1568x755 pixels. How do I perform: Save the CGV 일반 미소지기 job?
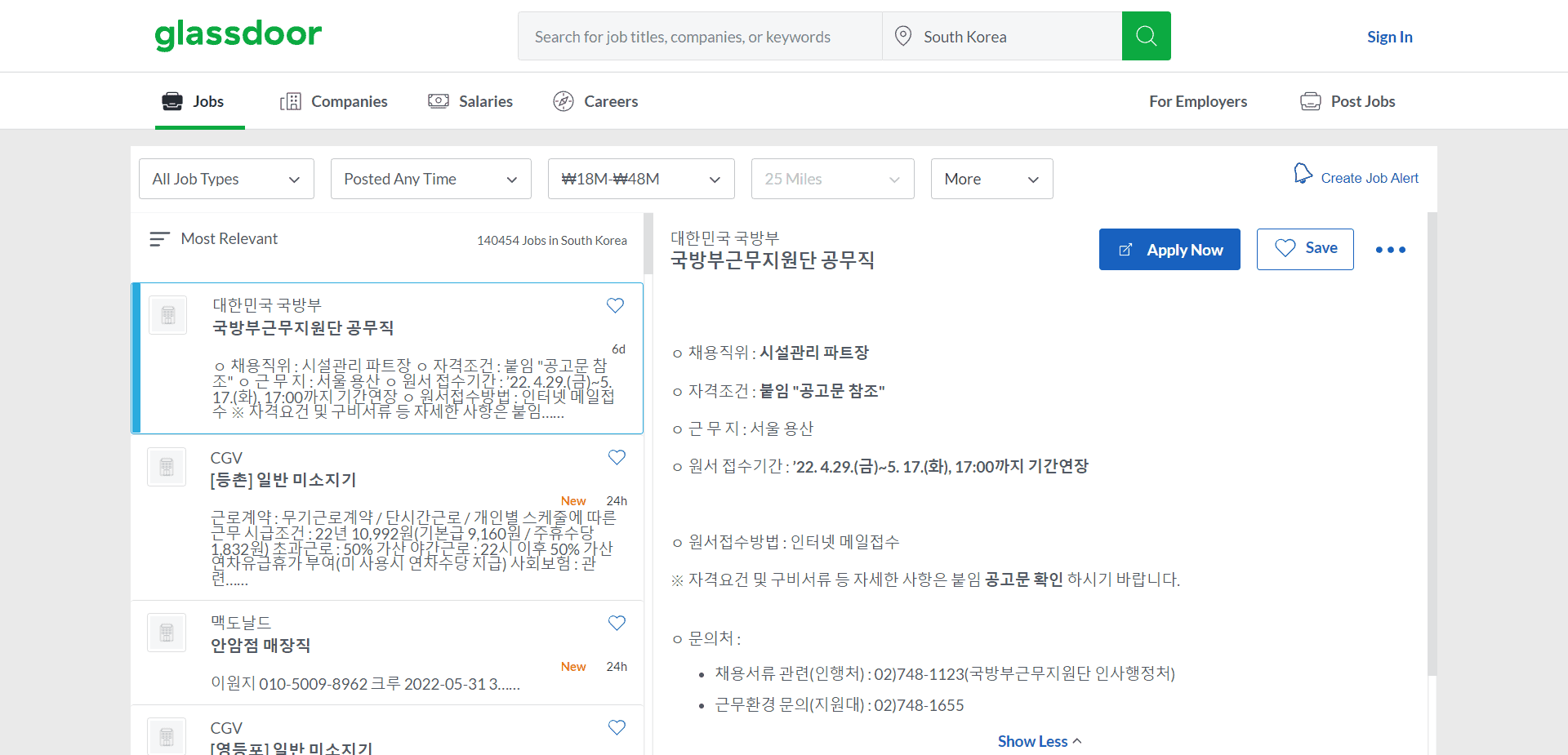tap(617, 457)
